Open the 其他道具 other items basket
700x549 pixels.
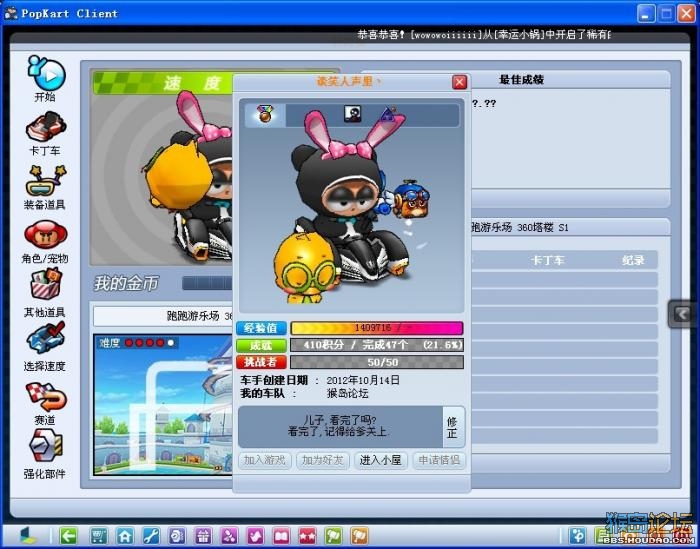tap(45, 284)
